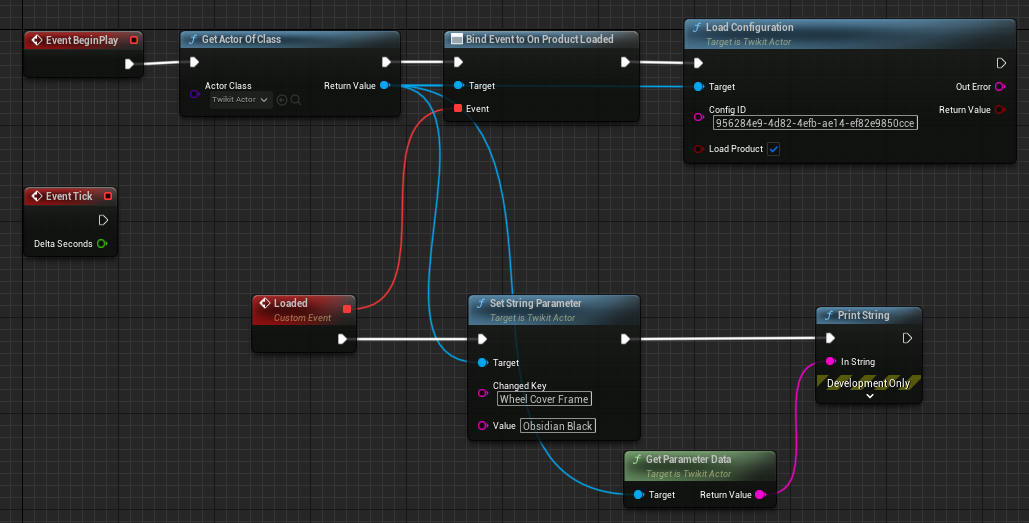Click the red Event pin on Bind Event node
This screenshot has height=523, width=1029.
458,108
